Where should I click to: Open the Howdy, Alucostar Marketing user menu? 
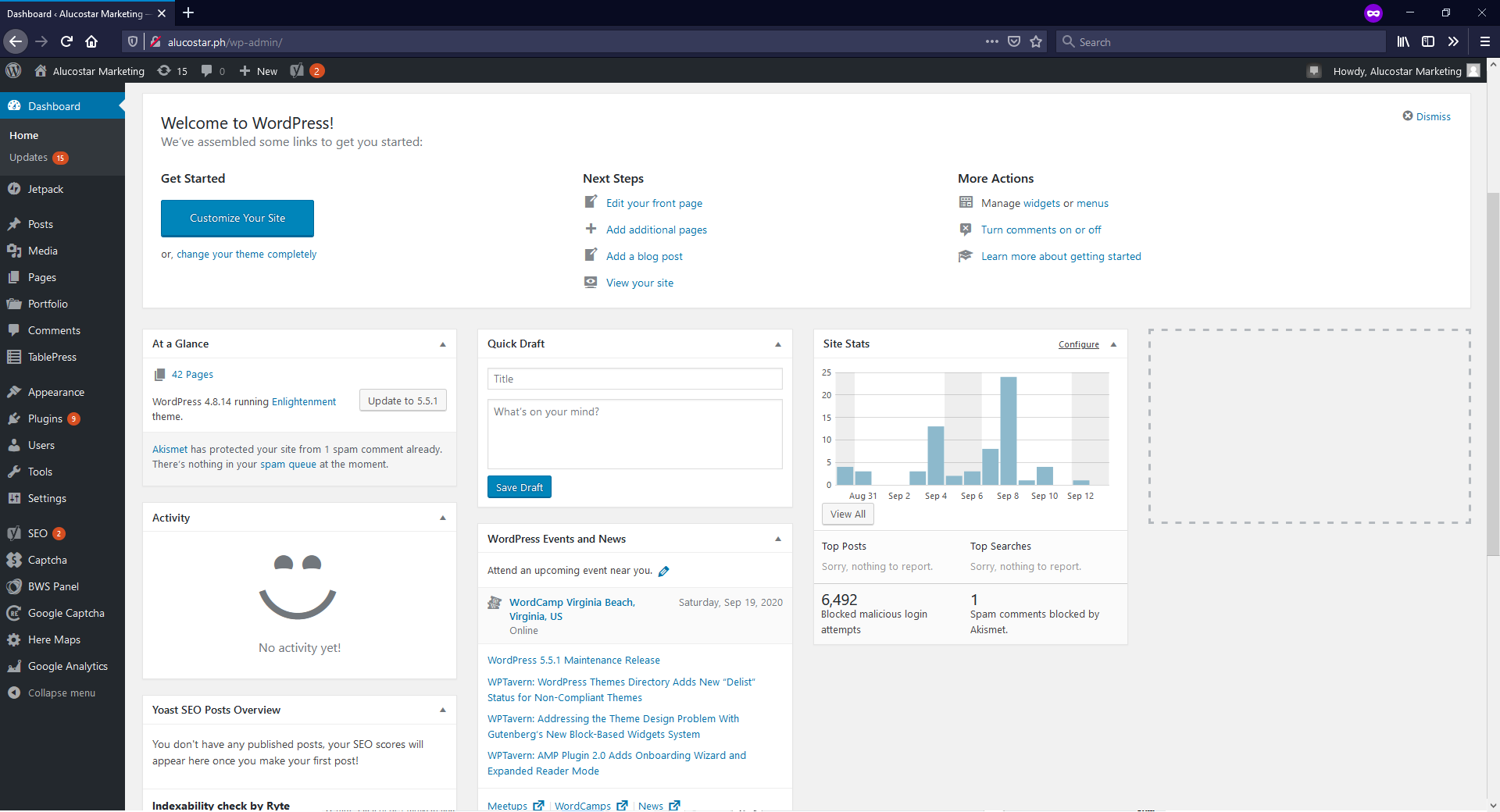1405,71
